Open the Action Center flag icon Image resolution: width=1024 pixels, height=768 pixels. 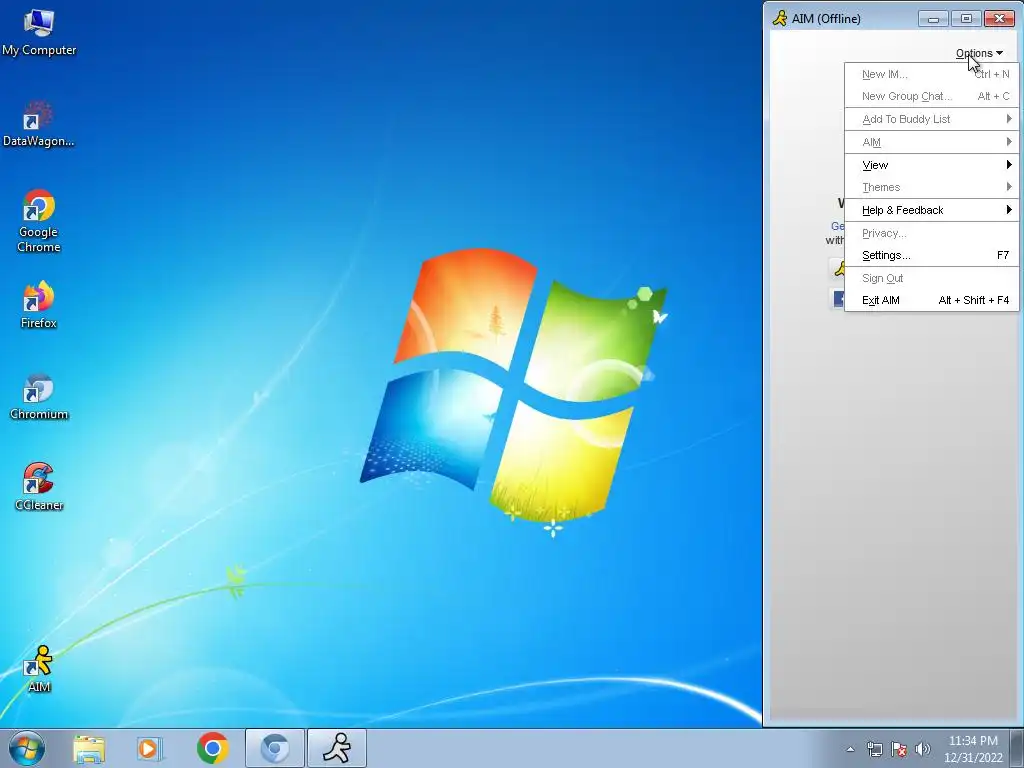(899, 749)
